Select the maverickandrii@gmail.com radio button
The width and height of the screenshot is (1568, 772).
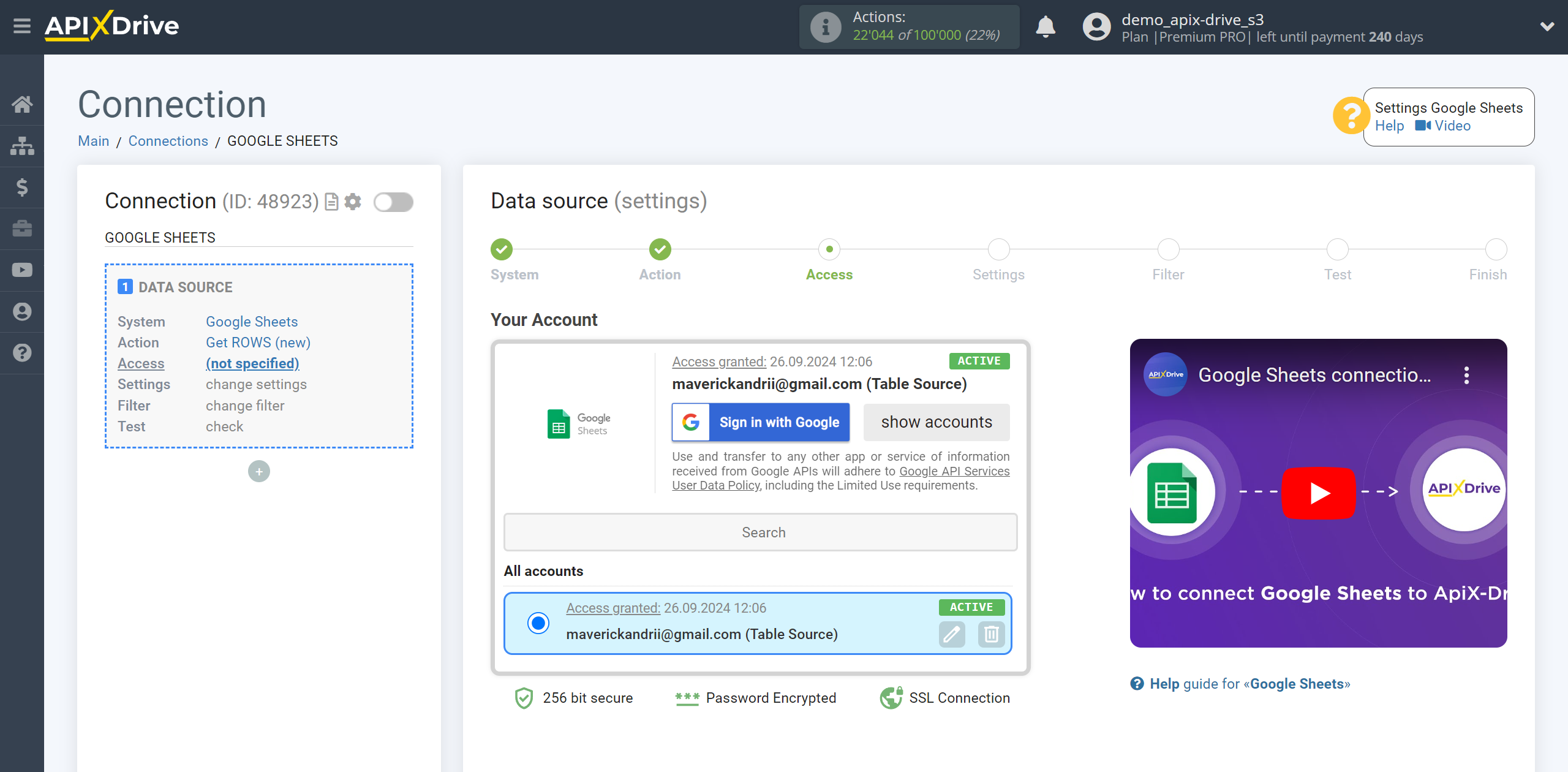click(538, 622)
